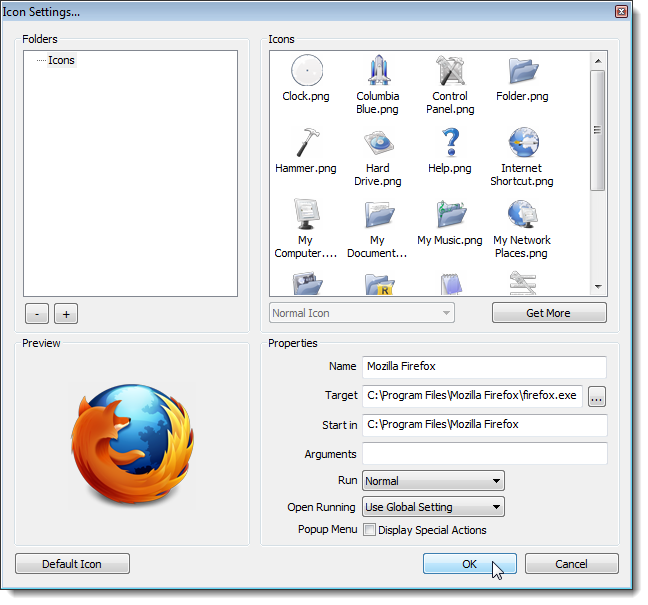
Task: Click the icons list scroll down arrow
Action: pyautogui.click(x=598, y=286)
